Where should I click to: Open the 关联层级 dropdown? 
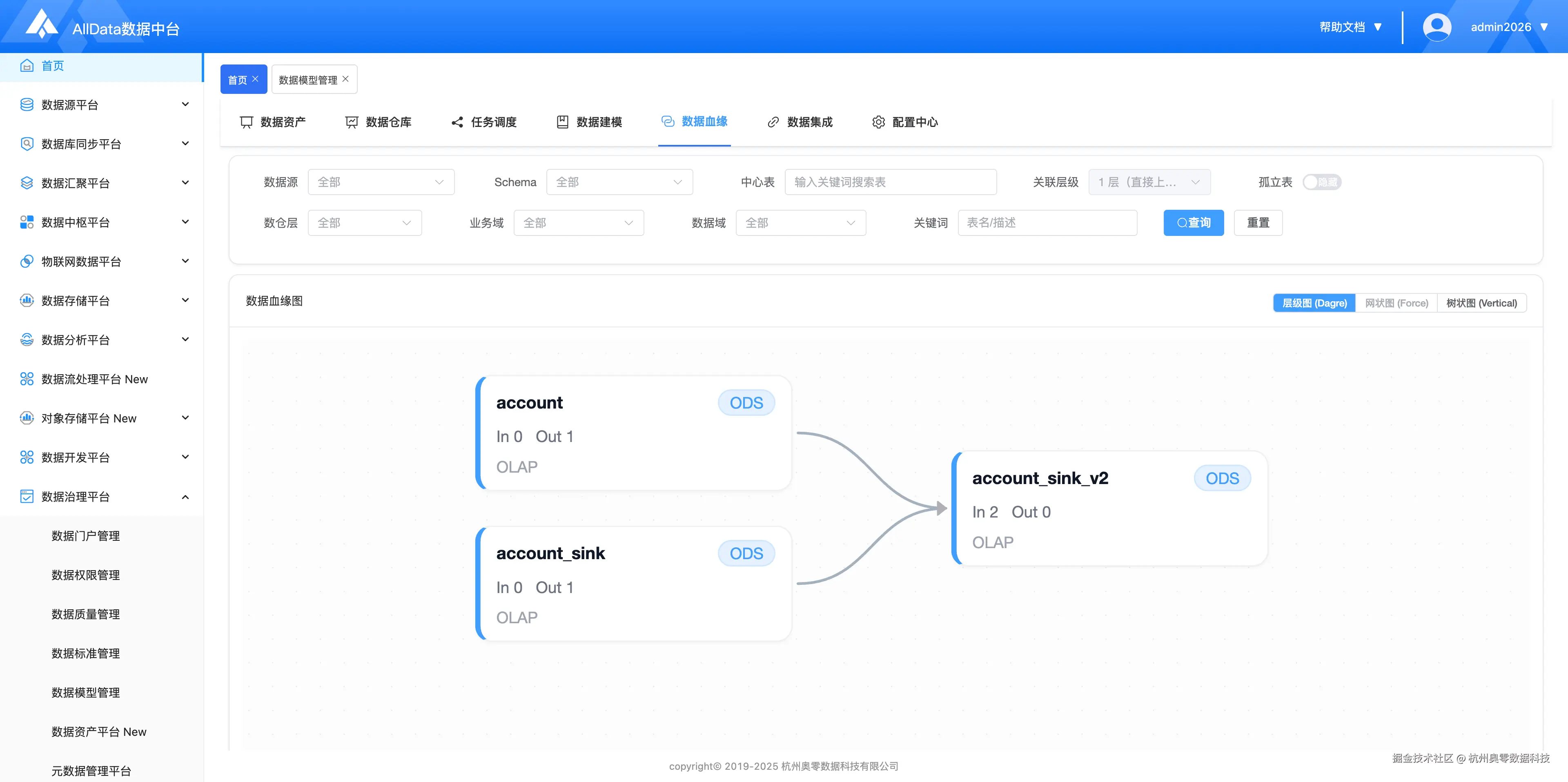tap(1149, 182)
